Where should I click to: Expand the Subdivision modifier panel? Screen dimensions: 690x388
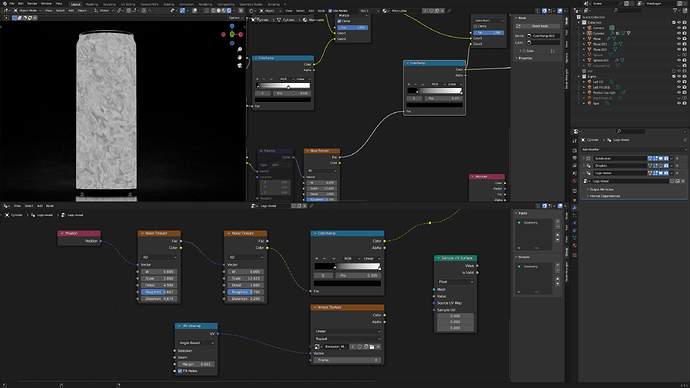584,158
